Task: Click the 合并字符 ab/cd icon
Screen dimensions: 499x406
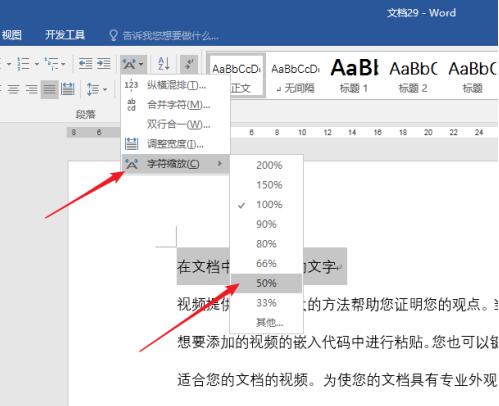Action: 131,105
